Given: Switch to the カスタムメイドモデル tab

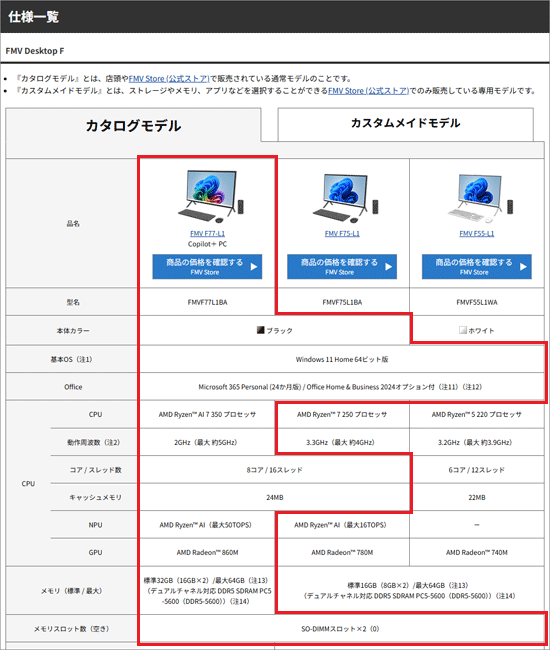Looking at the screenshot, I should pos(405,124).
